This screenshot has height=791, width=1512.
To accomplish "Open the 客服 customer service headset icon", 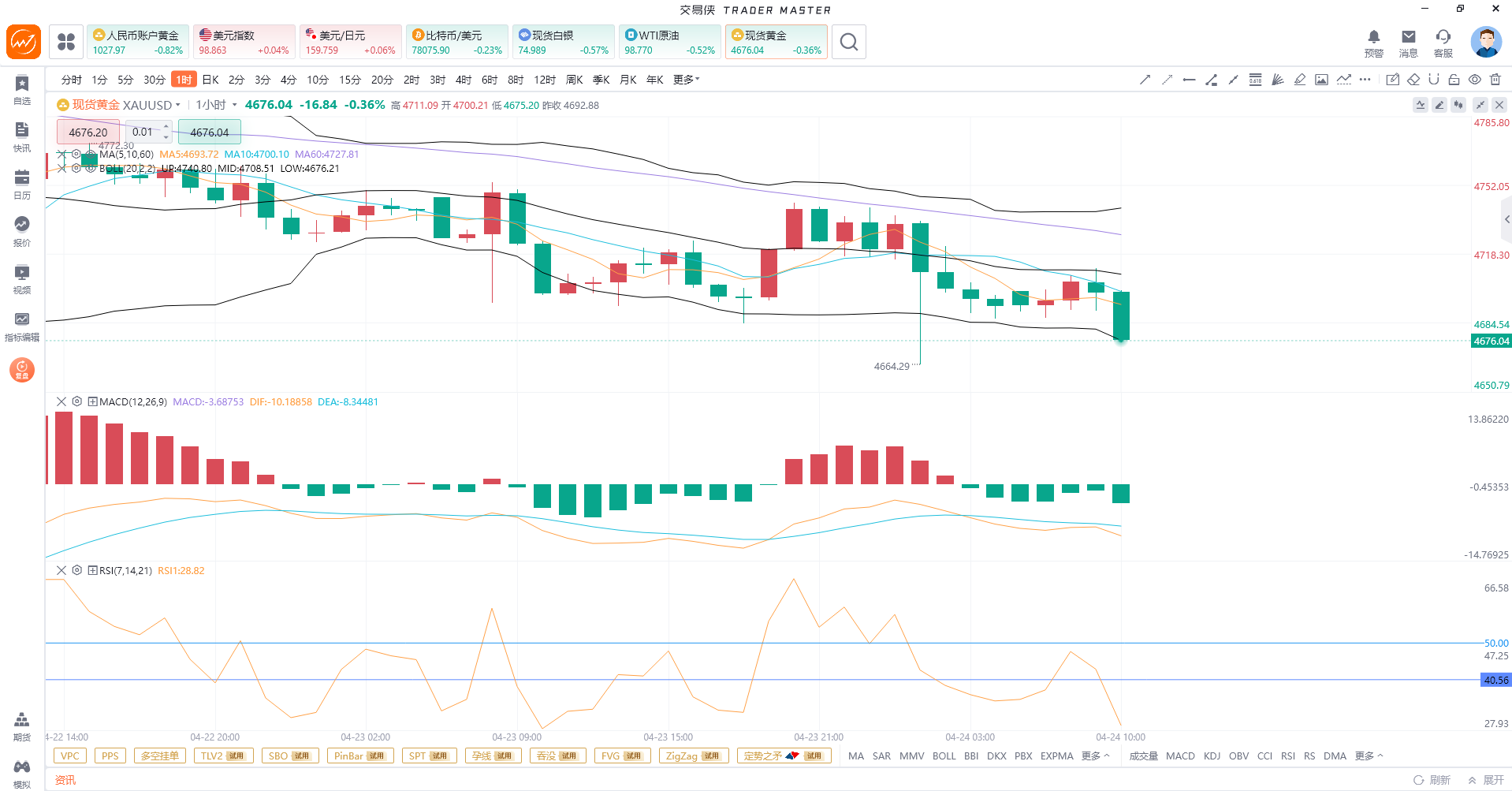I will click(1443, 43).
